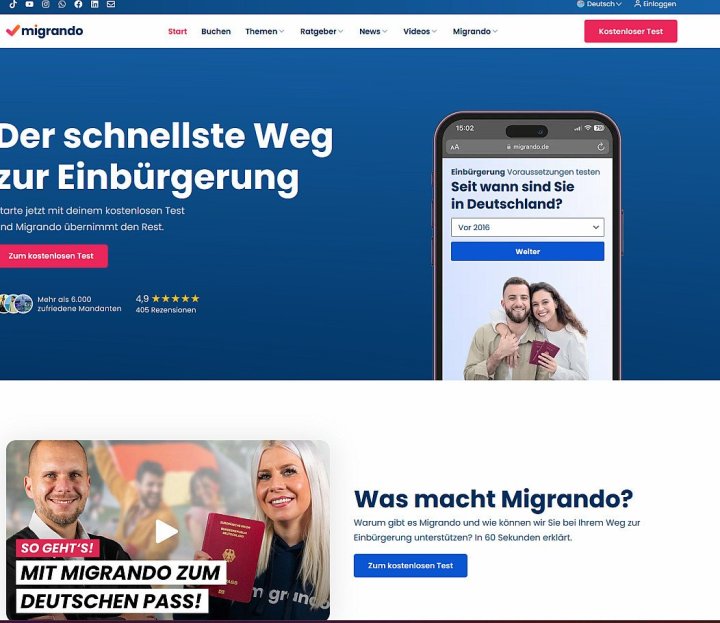Open the WhatsApp contact icon
The width and height of the screenshot is (720, 623).
[x=62, y=4]
